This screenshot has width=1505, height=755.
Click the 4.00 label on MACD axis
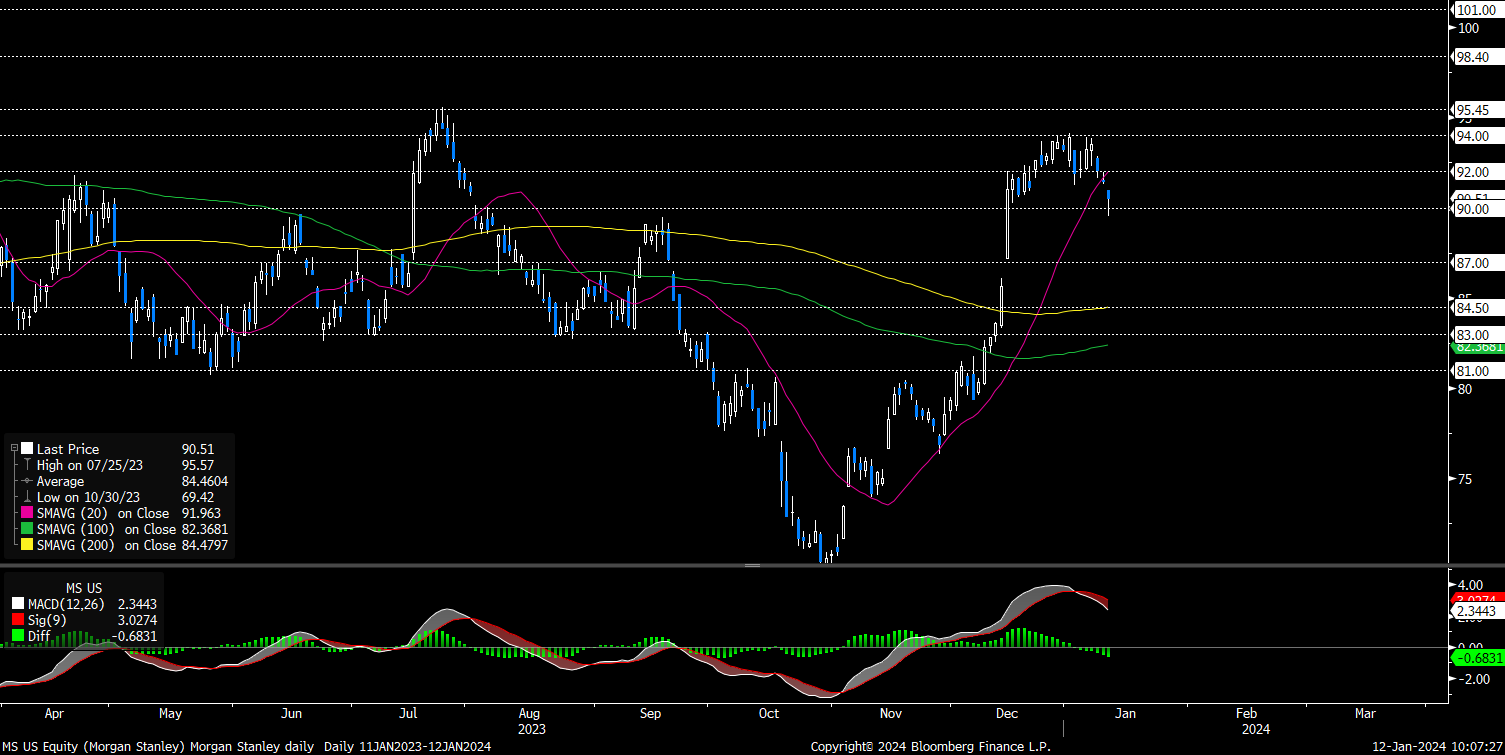[1470, 584]
